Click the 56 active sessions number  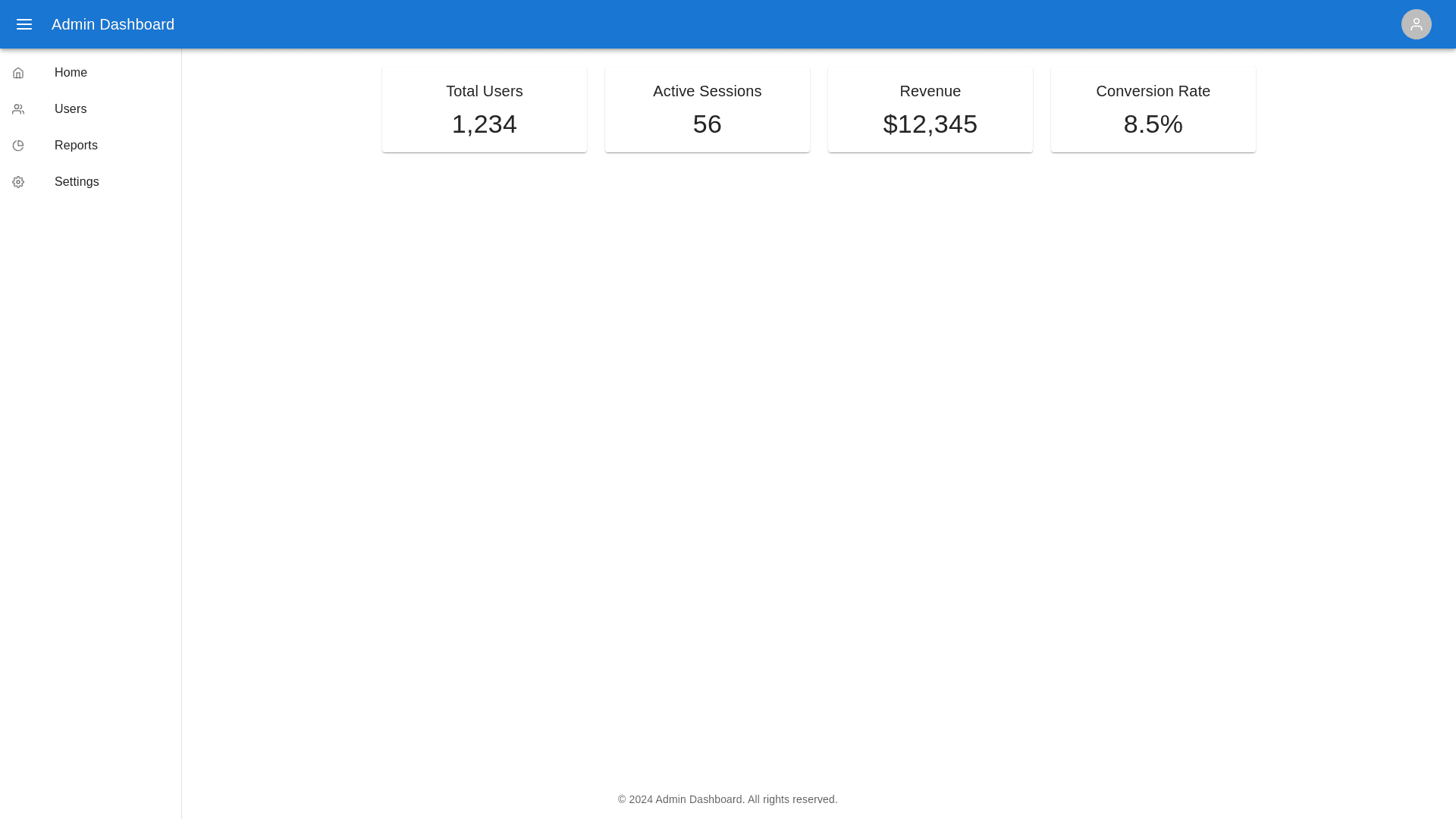coord(707,124)
